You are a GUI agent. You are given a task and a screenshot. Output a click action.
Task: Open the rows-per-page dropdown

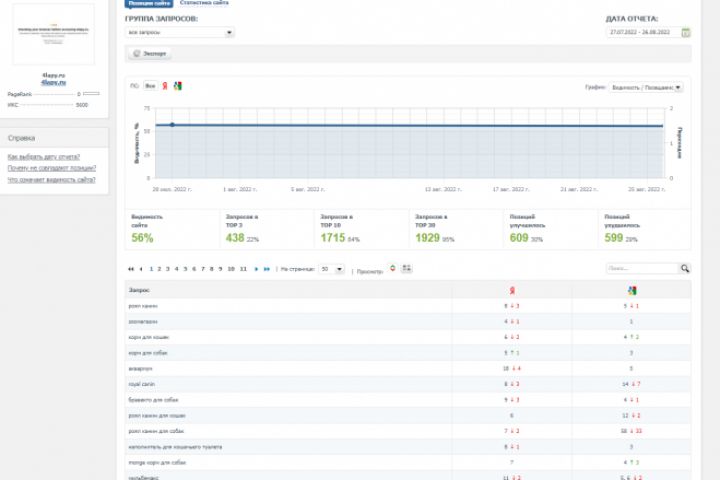pos(332,269)
